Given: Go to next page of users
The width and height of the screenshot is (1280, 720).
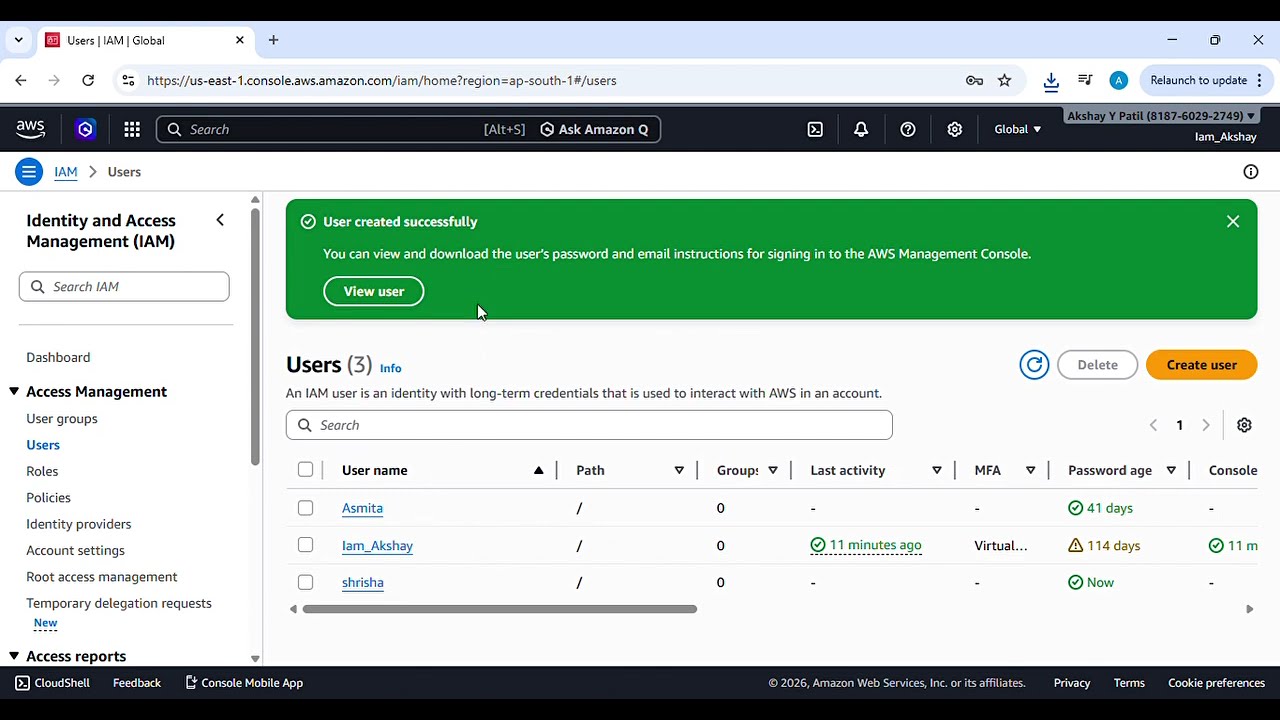Looking at the screenshot, I should click(x=1206, y=425).
